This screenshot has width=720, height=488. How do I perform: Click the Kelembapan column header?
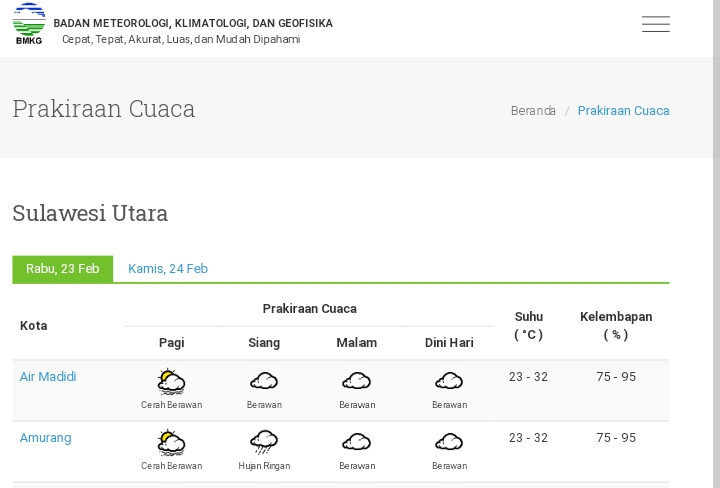pos(616,325)
